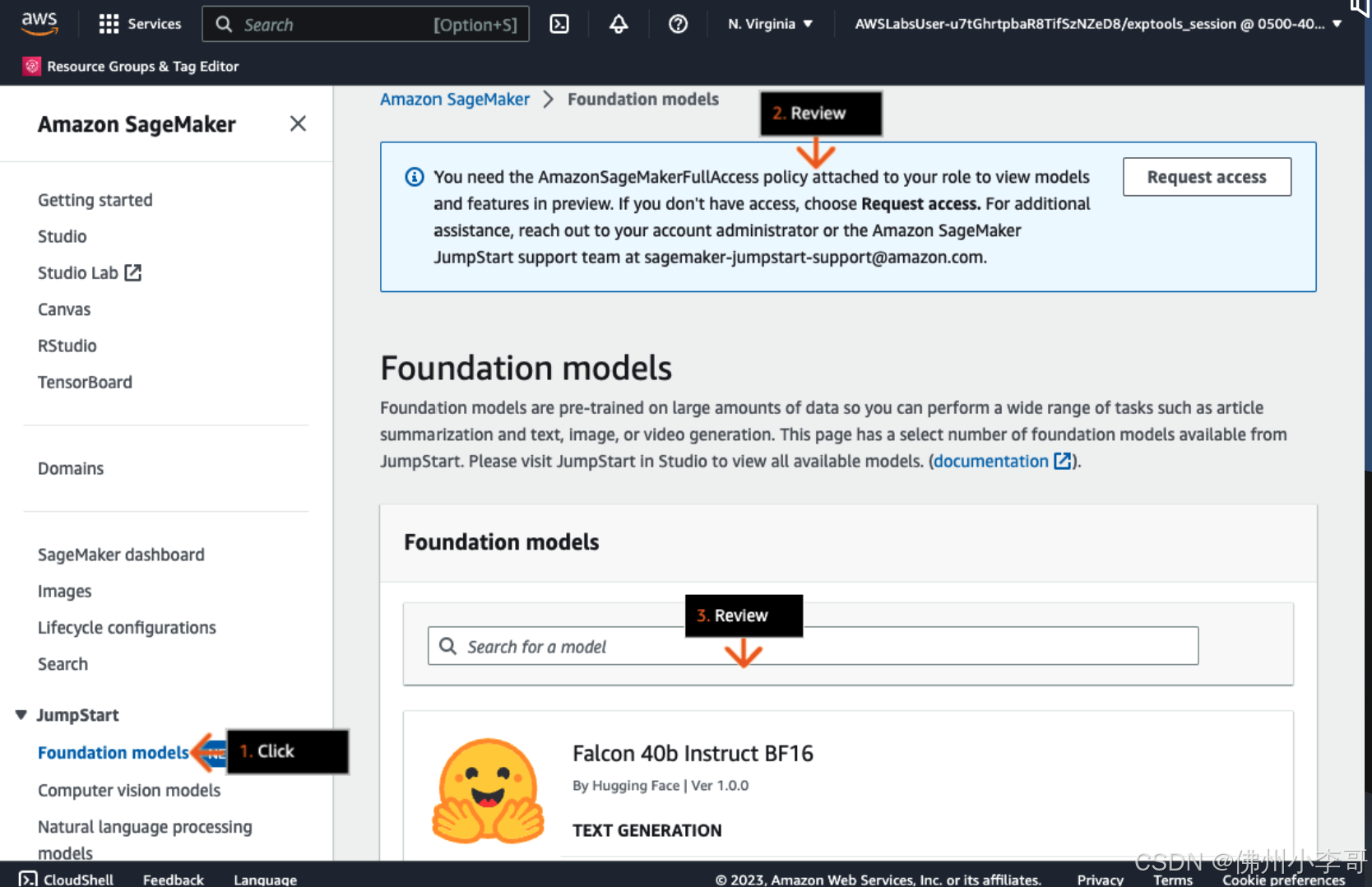Open the Privacy footer link
1372x887 pixels.
pyautogui.click(x=1100, y=879)
